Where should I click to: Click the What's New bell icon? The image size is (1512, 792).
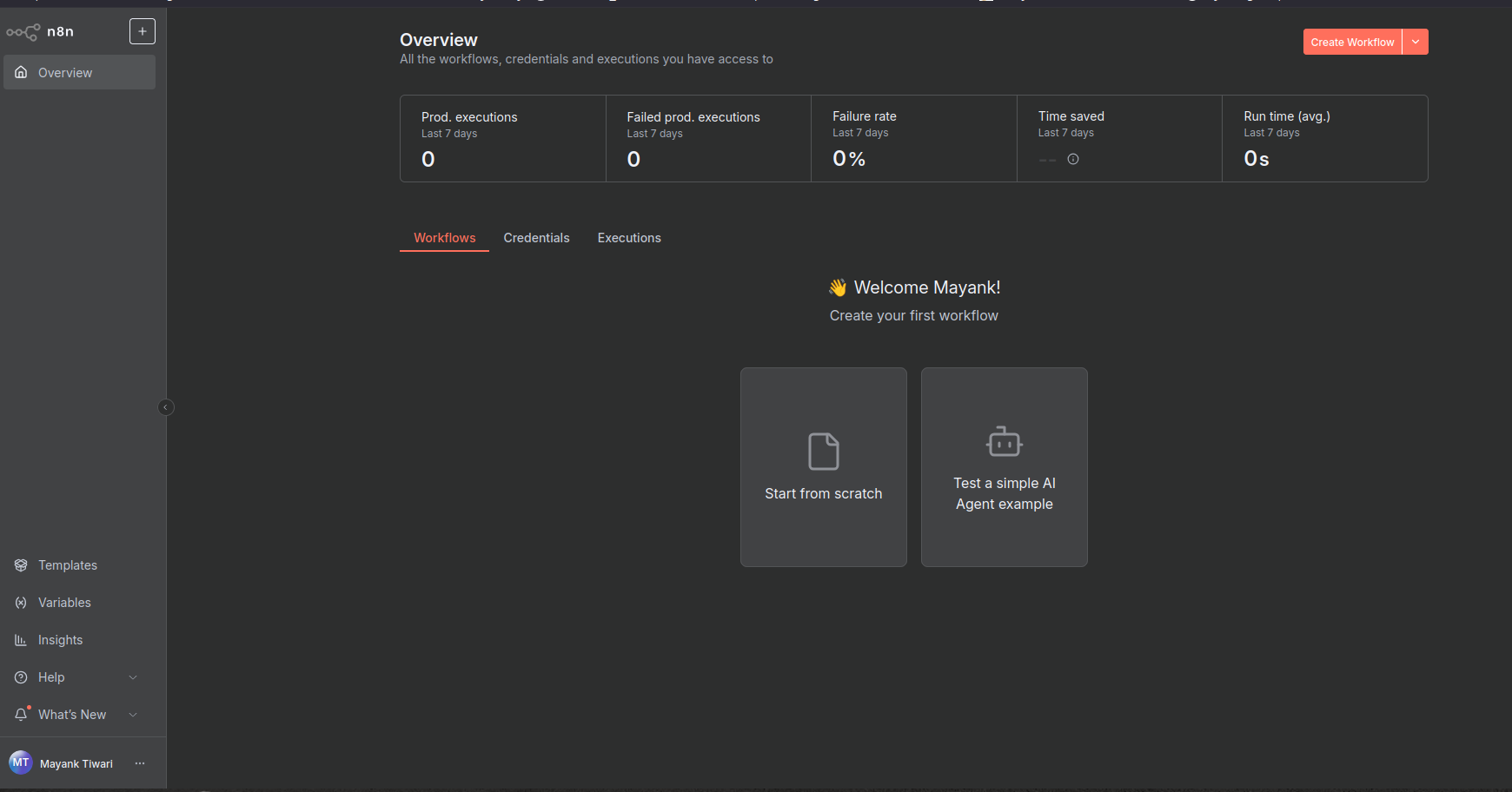pyautogui.click(x=20, y=714)
